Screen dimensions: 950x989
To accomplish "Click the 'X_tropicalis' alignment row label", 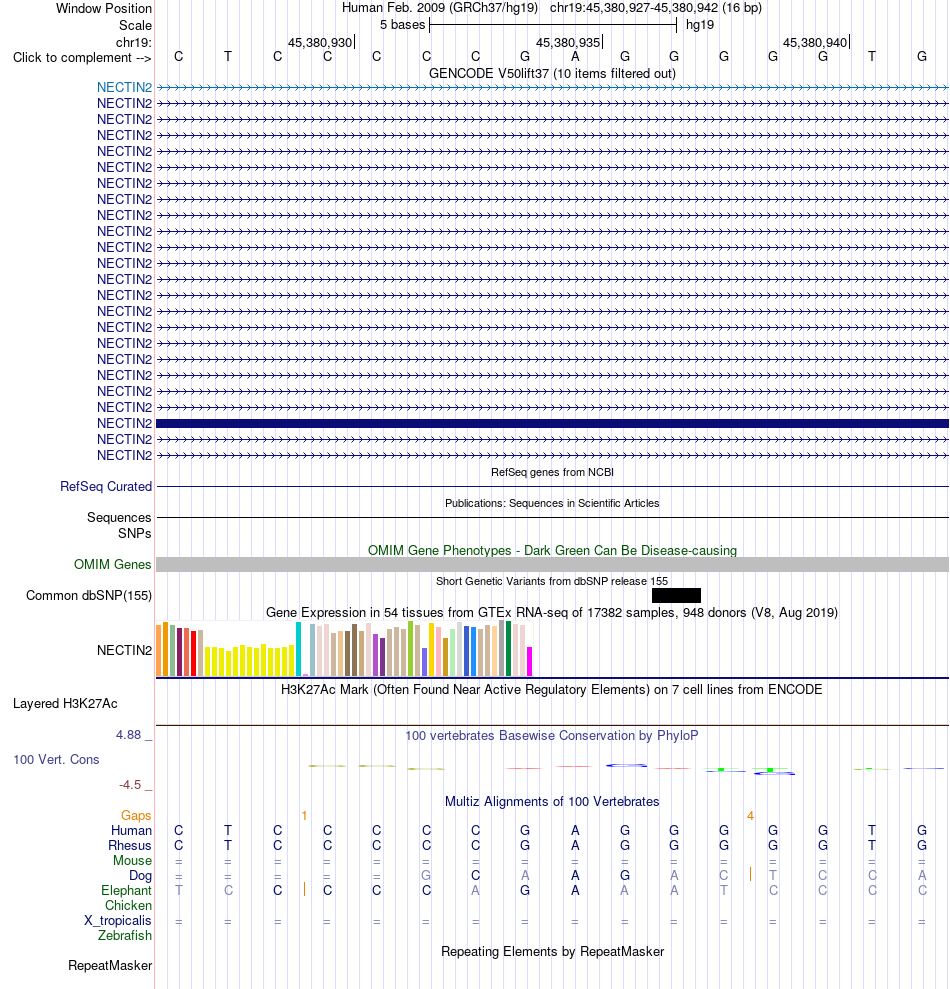I will 118,920.
